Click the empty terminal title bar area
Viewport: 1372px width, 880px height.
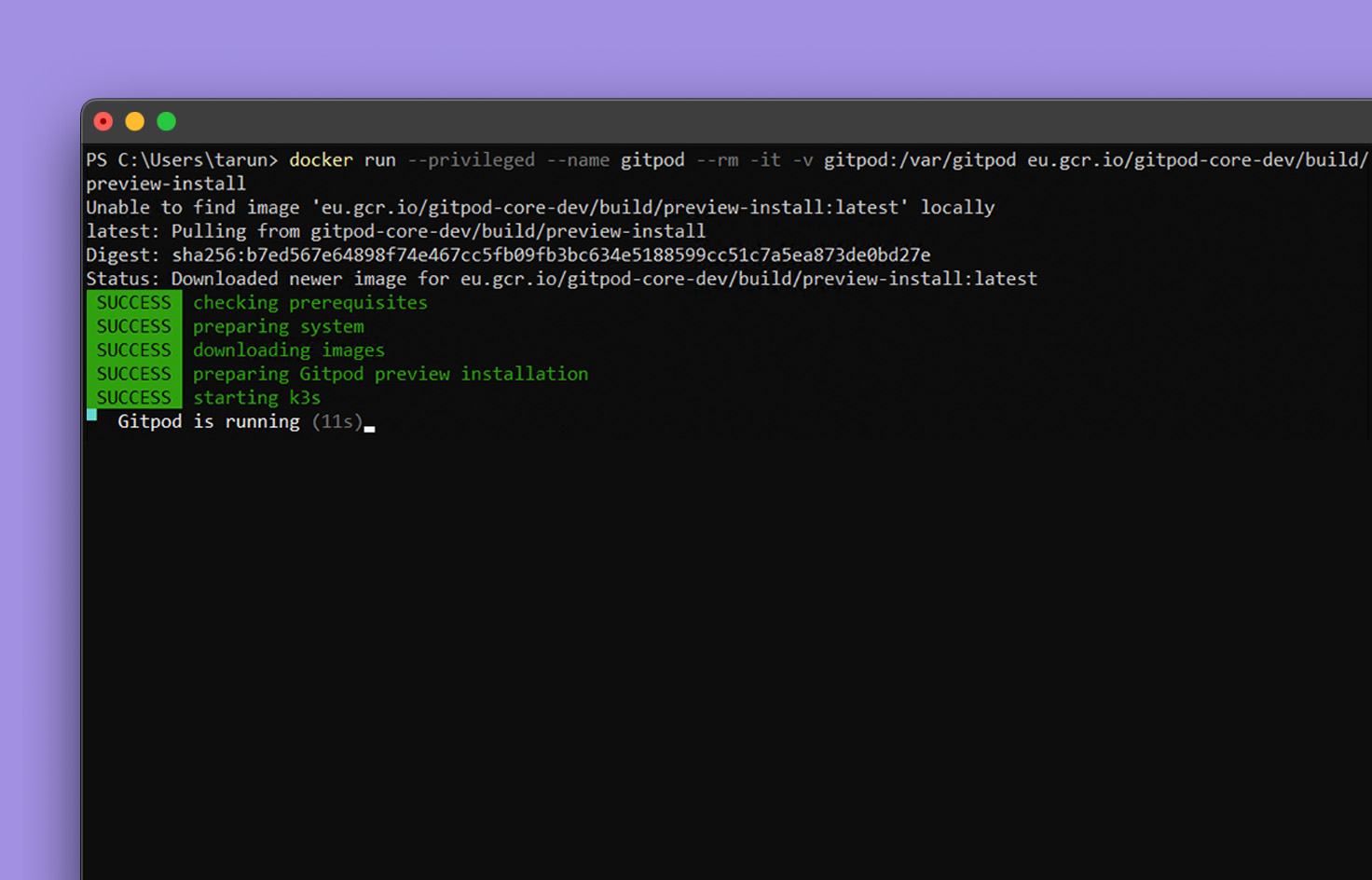tap(746, 121)
